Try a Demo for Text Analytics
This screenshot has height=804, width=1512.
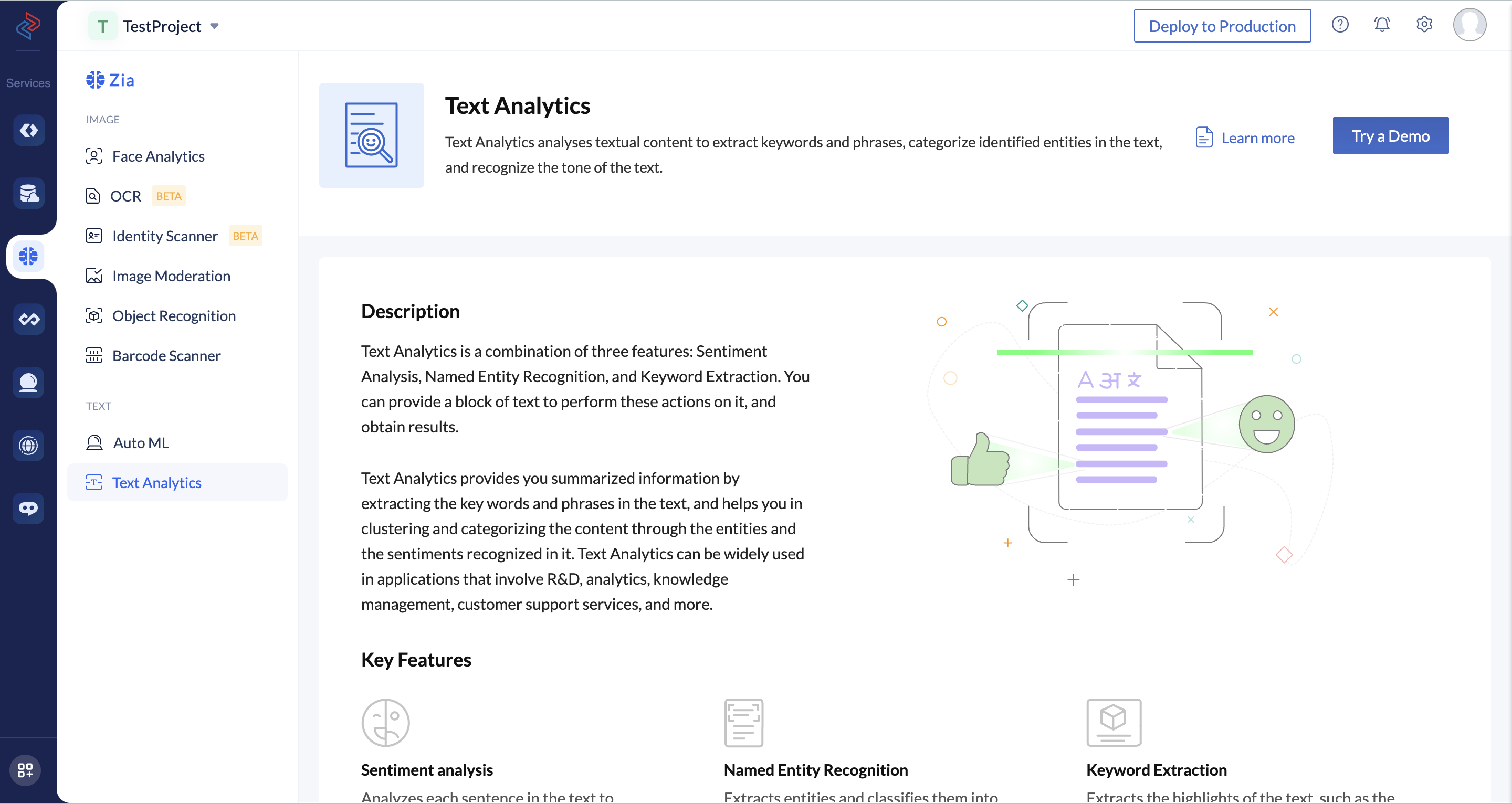1391,136
